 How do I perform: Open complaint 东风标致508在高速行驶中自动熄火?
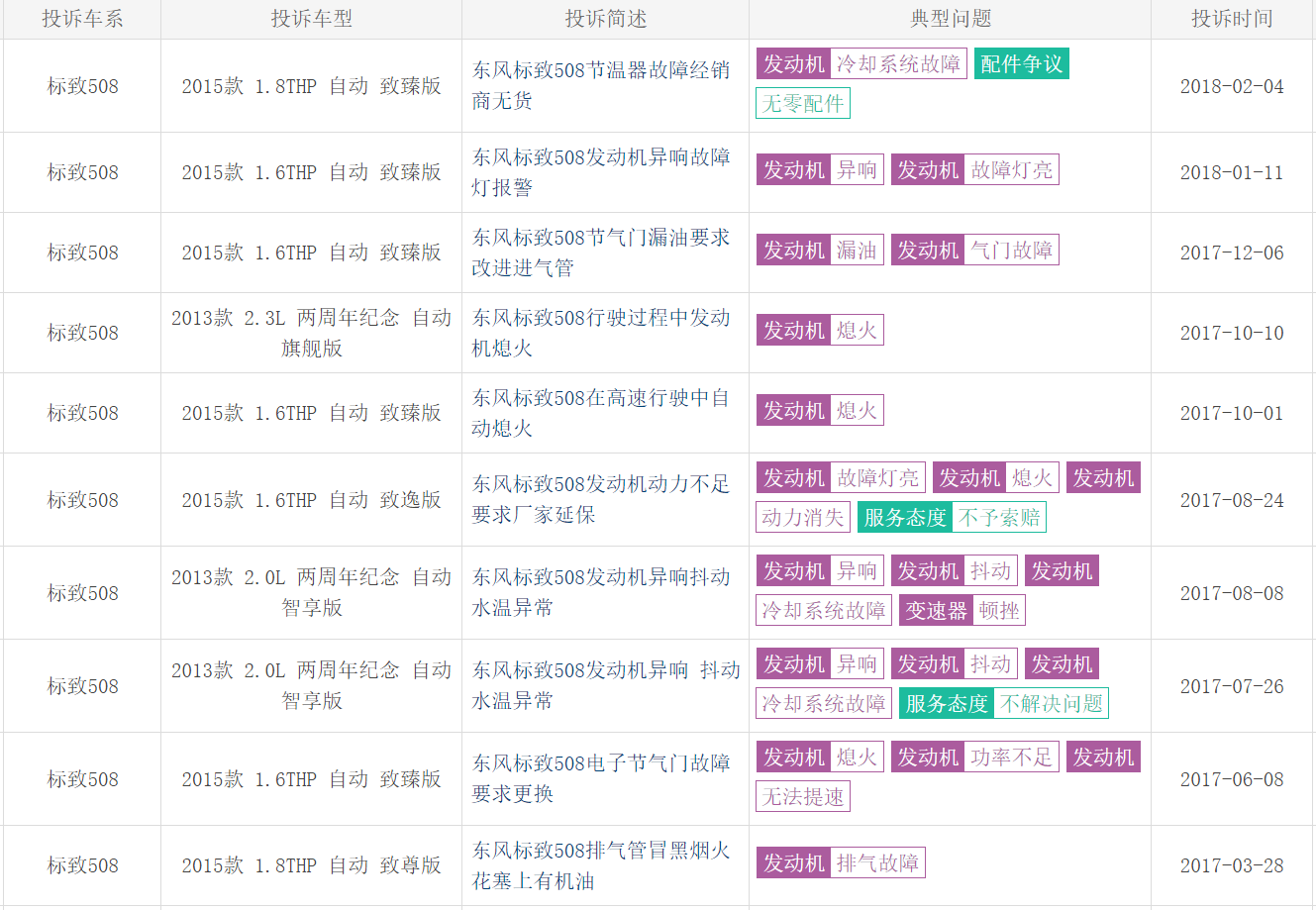[601, 412]
